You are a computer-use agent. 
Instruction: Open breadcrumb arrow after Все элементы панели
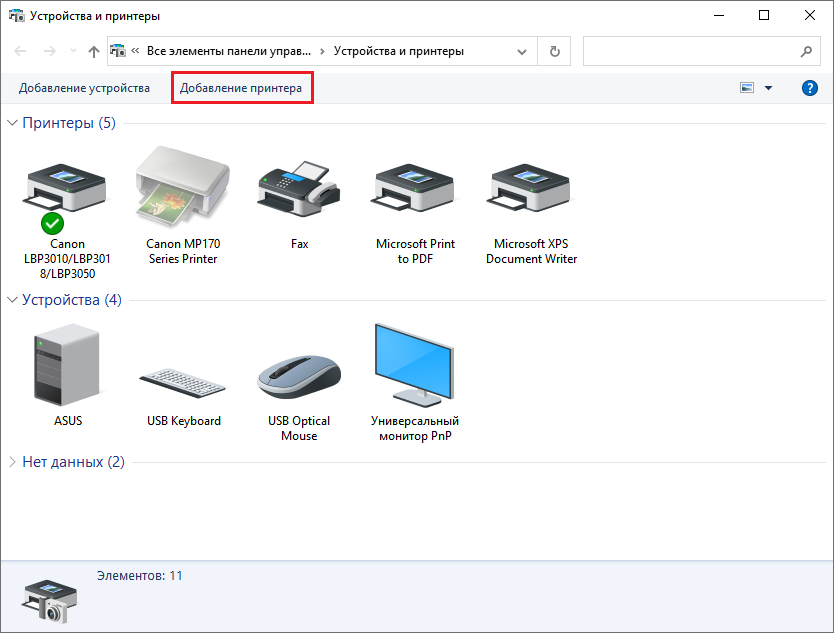(322, 52)
